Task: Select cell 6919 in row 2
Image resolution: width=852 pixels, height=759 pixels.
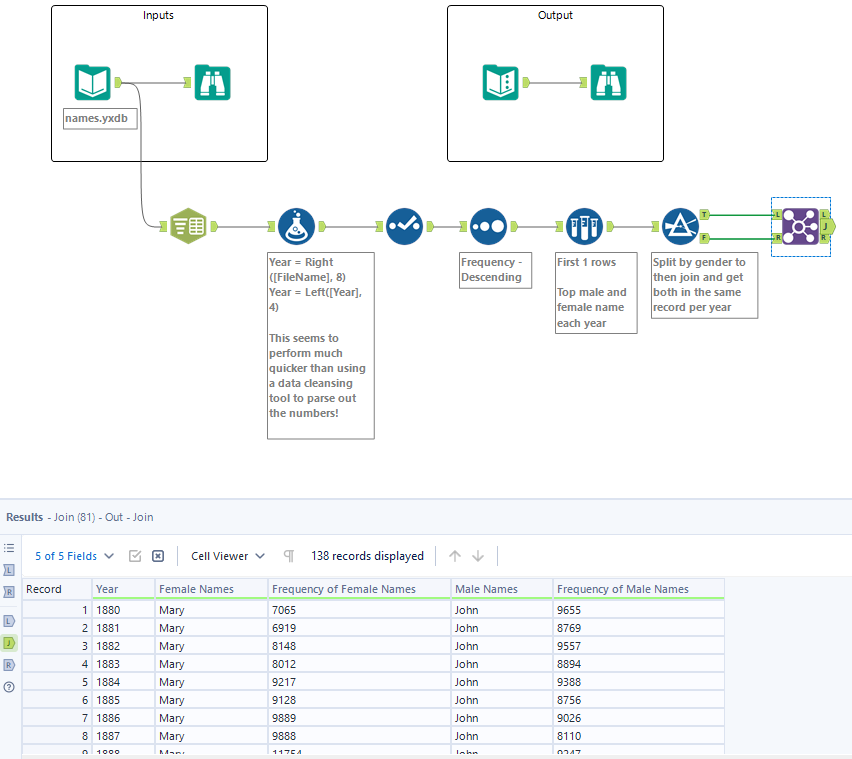Action: [x=359, y=628]
